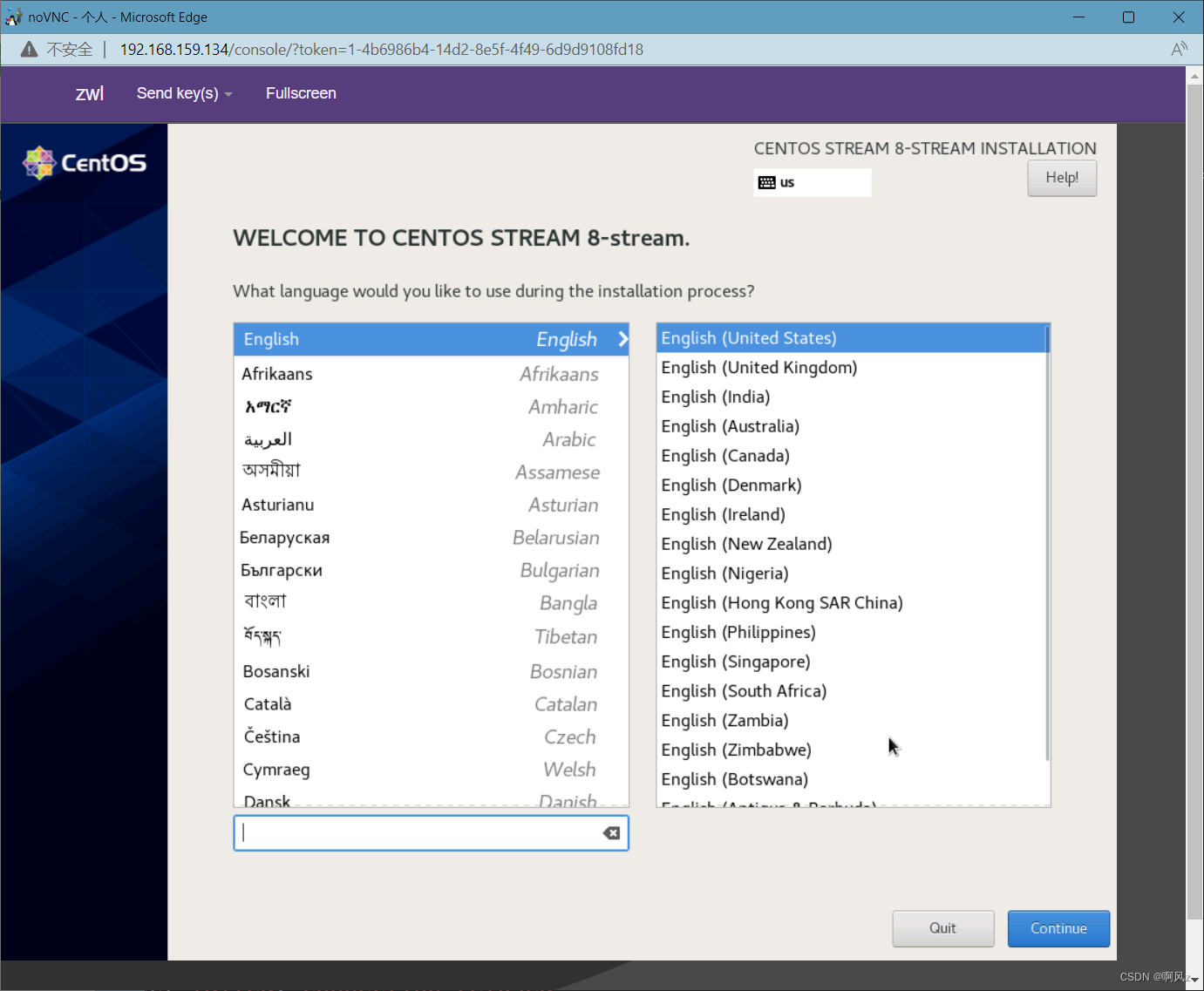Image resolution: width=1204 pixels, height=991 pixels.
Task: Click Continue to proceed with installation
Action: 1058,928
